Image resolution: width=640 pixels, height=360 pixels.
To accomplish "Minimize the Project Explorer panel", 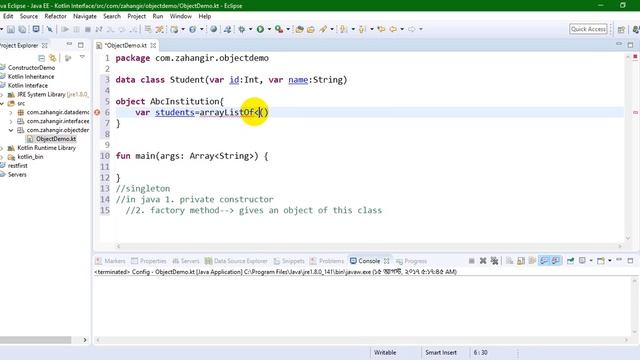I will point(69,44).
